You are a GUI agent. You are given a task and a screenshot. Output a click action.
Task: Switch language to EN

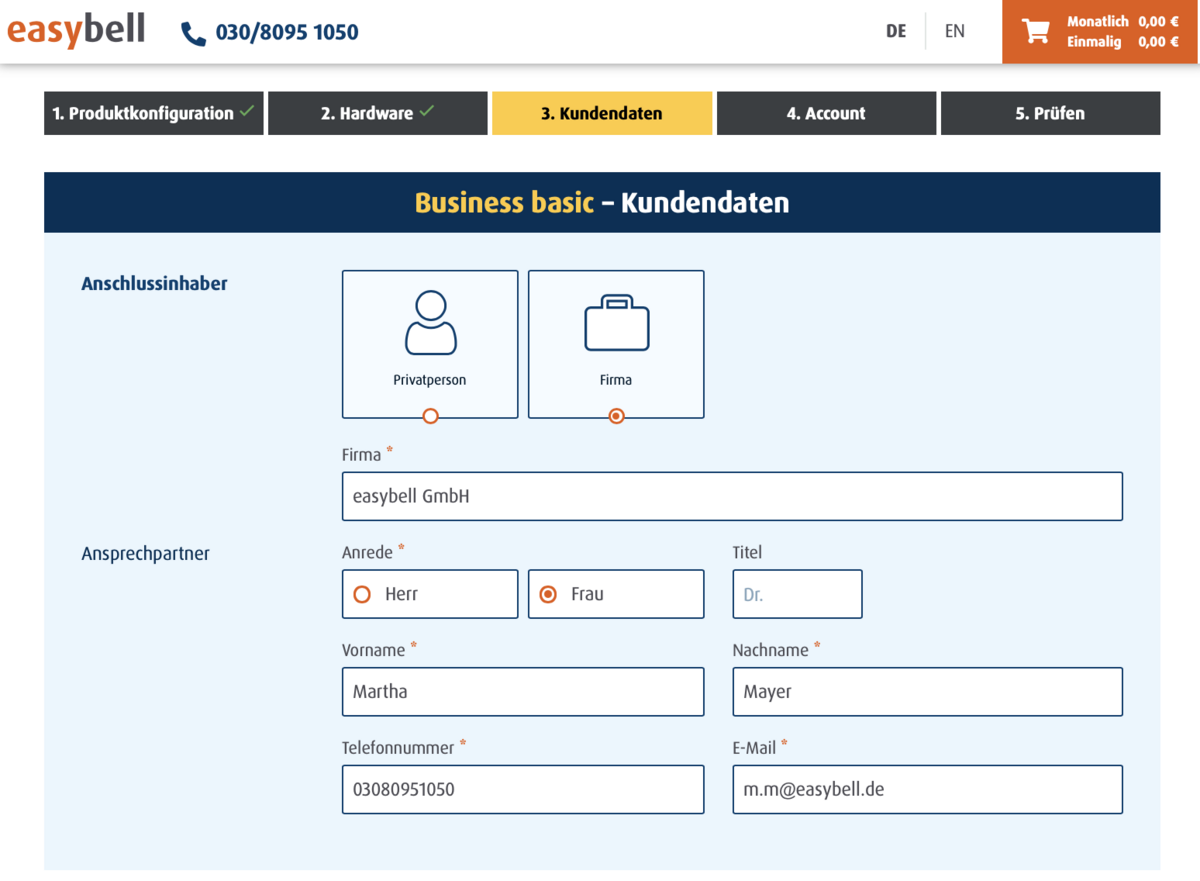point(954,31)
